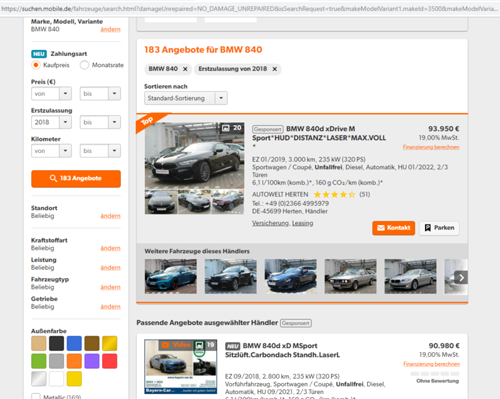Viewport: 500px width, 399px height.
Task: Open the Kilometer von dropdown
Action: (51, 151)
